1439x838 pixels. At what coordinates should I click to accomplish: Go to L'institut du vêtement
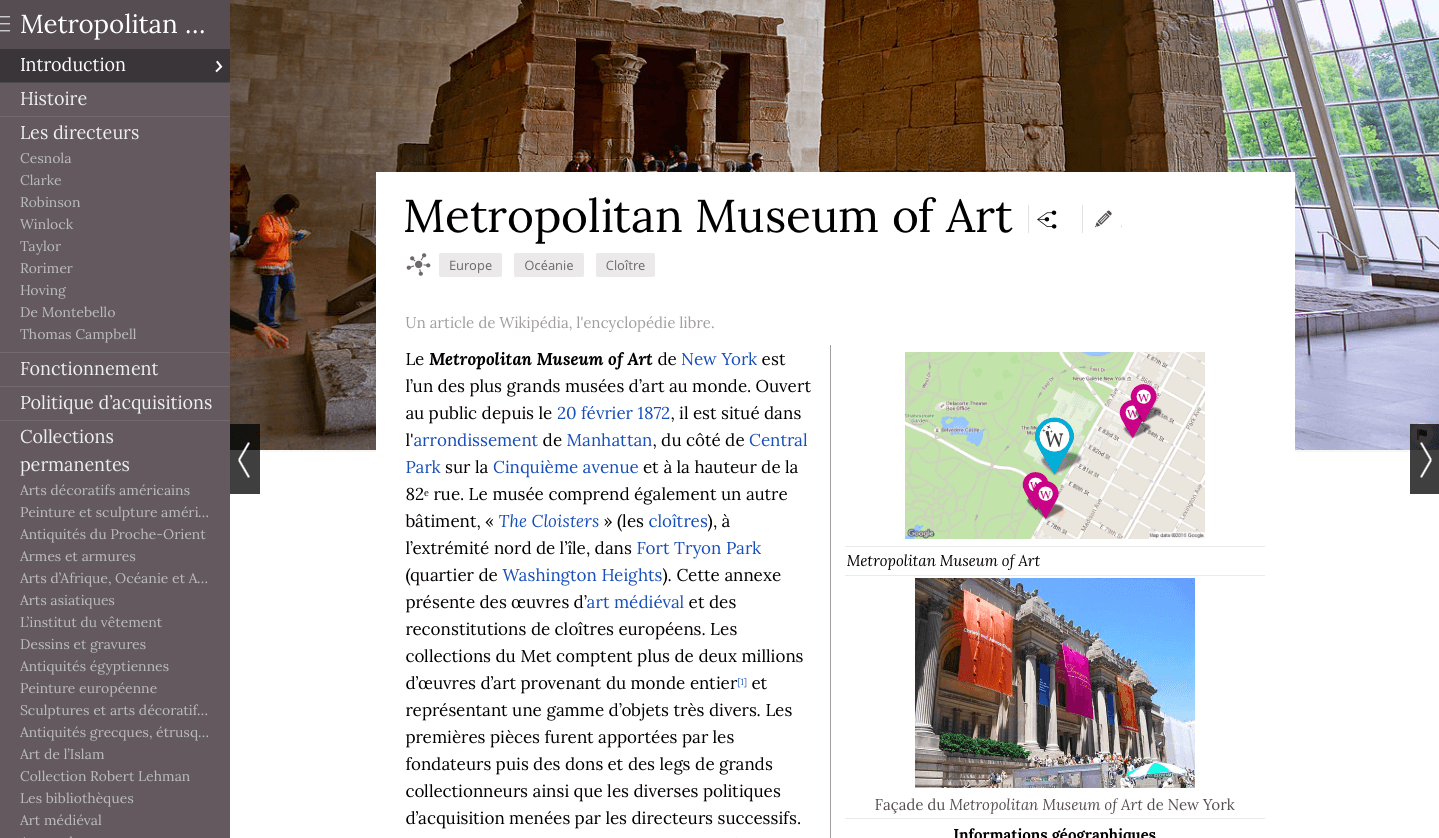tap(91, 622)
